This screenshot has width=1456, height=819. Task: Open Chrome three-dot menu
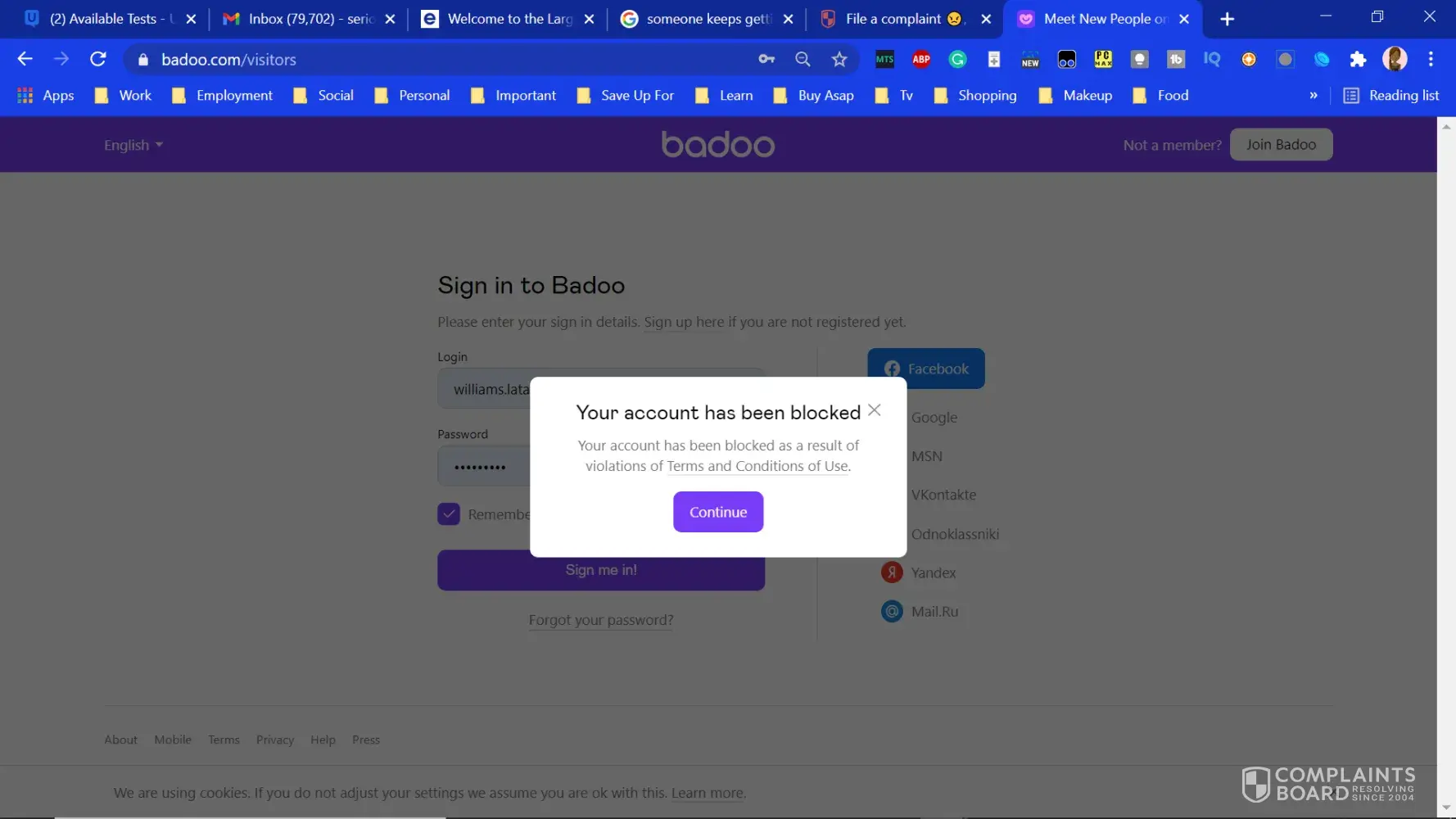click(1431, 59)
